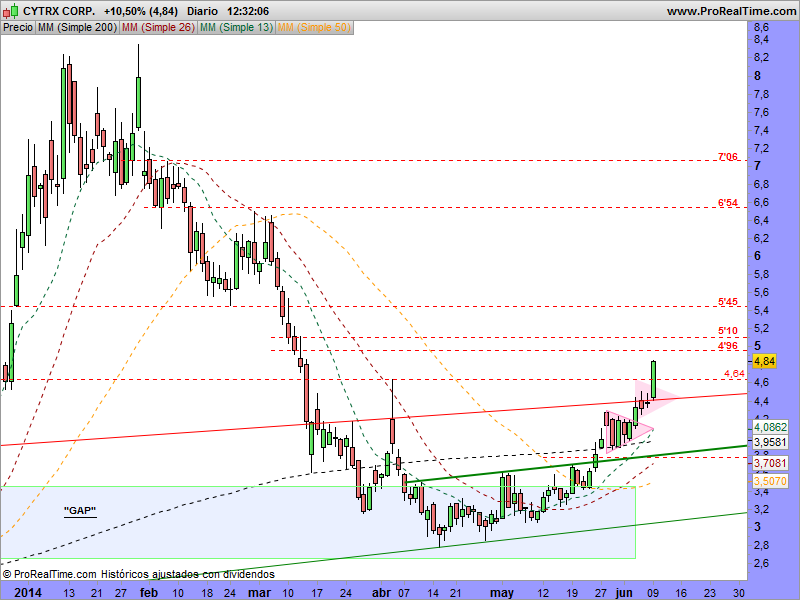Select the Precio indicator tab

pyautogui.click(x=18, y=28)
